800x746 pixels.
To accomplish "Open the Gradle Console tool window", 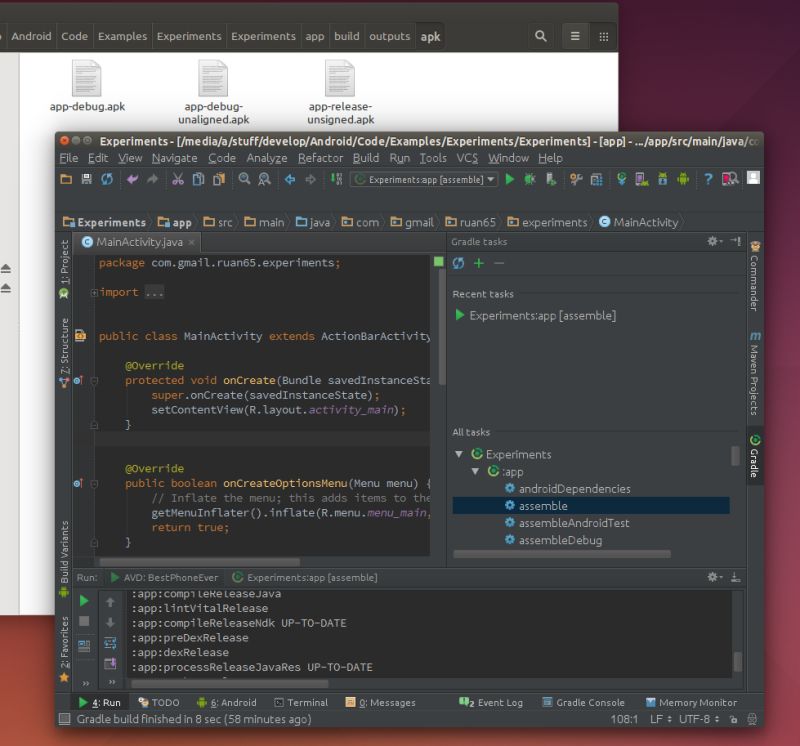I will [583, 703].
